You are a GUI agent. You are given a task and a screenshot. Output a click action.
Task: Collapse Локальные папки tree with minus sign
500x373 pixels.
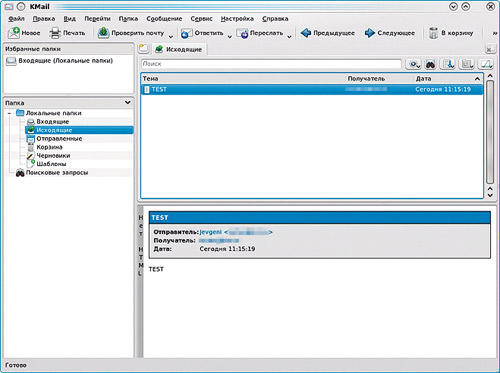pyautogui.click(x=9, y=113)
